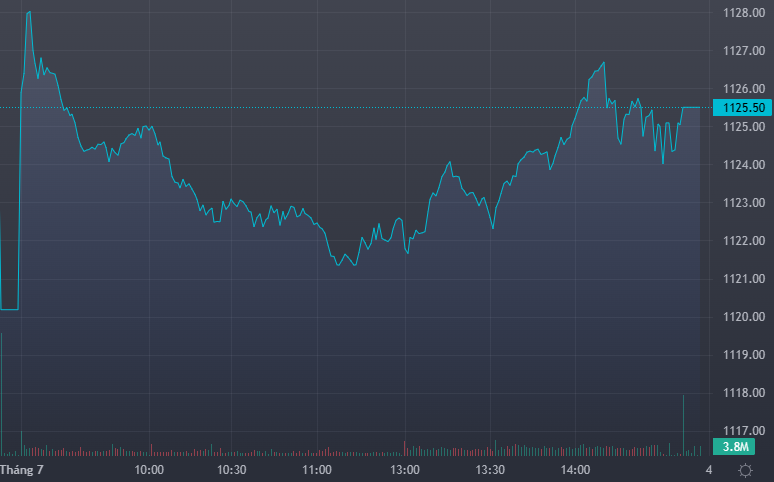This screenshot has width=774, height=482.
Task: Click the current price label 1125.50
Action: pos(740,108)
